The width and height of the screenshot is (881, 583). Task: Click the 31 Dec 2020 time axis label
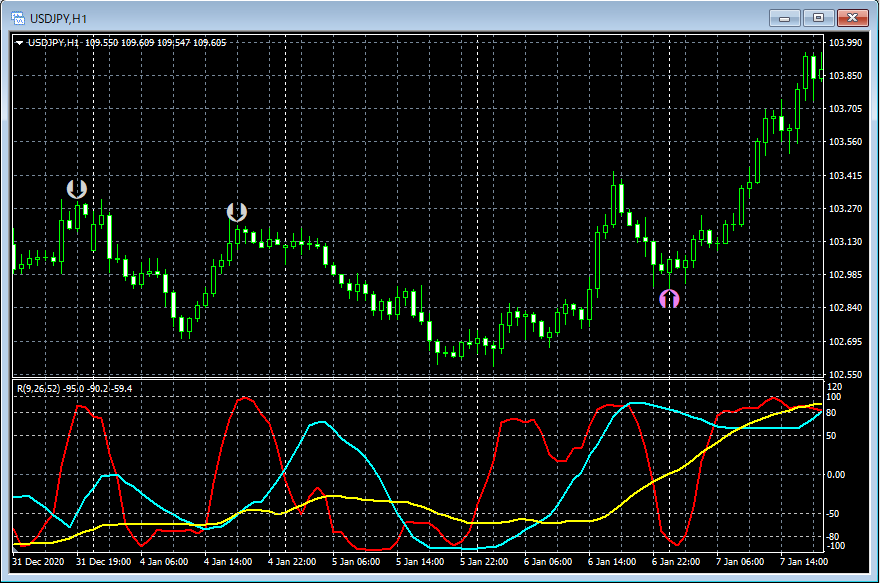click(39, 562)
